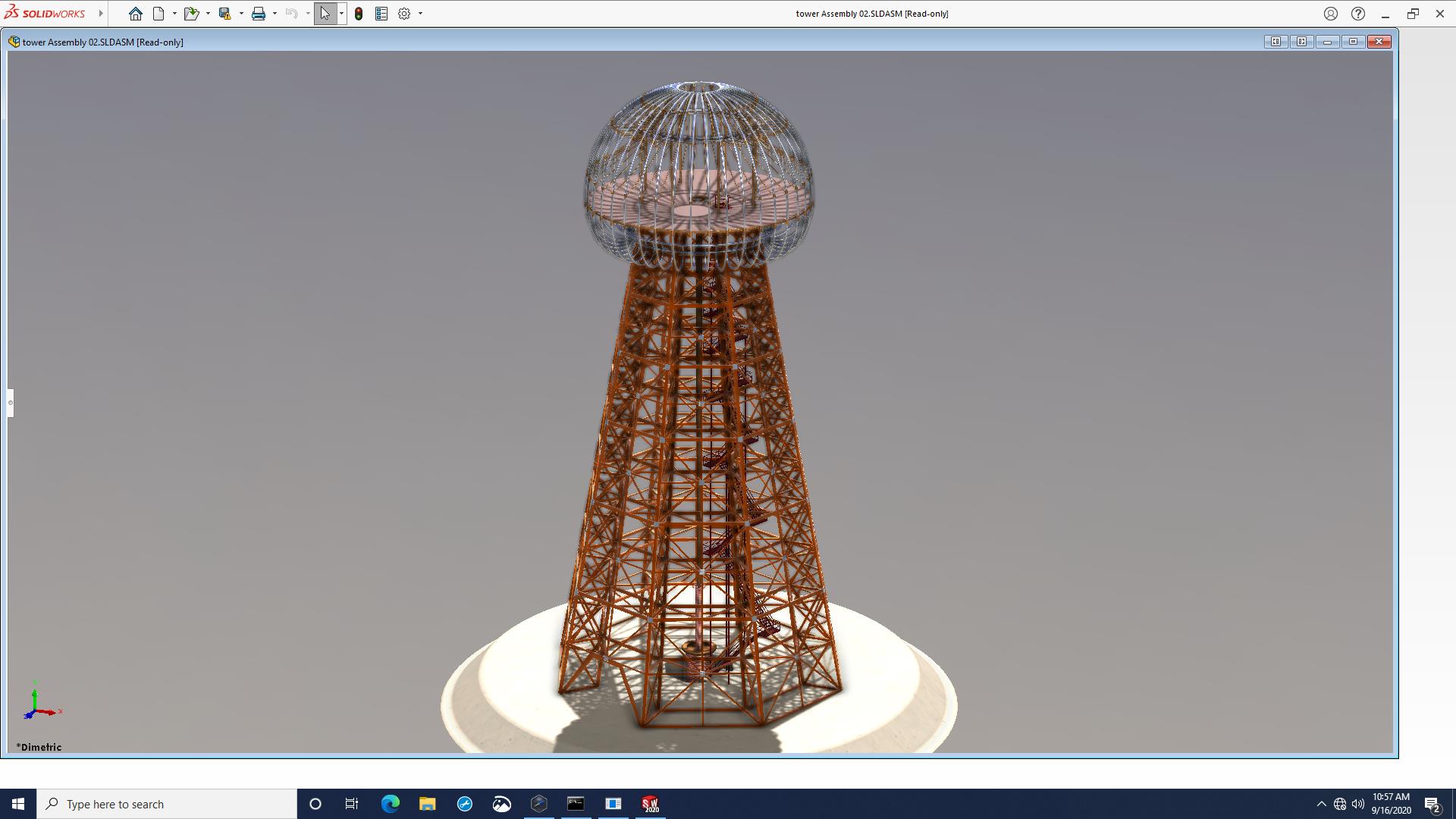This screenshot has height=819, width=1456.
Task: Open the user login account icon
Action: tap(1331, 14)
